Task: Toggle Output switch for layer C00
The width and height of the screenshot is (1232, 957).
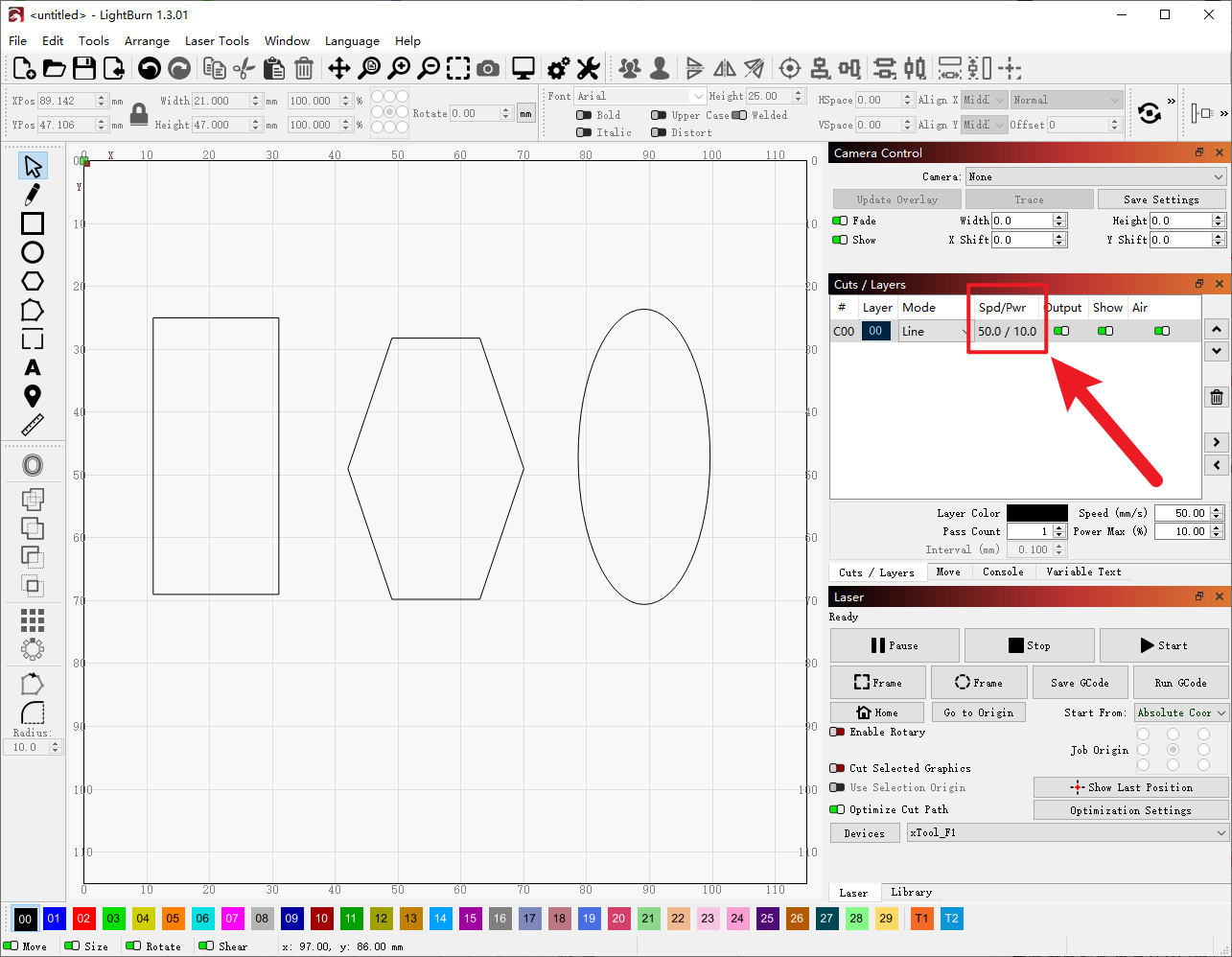Action: 1061,331
